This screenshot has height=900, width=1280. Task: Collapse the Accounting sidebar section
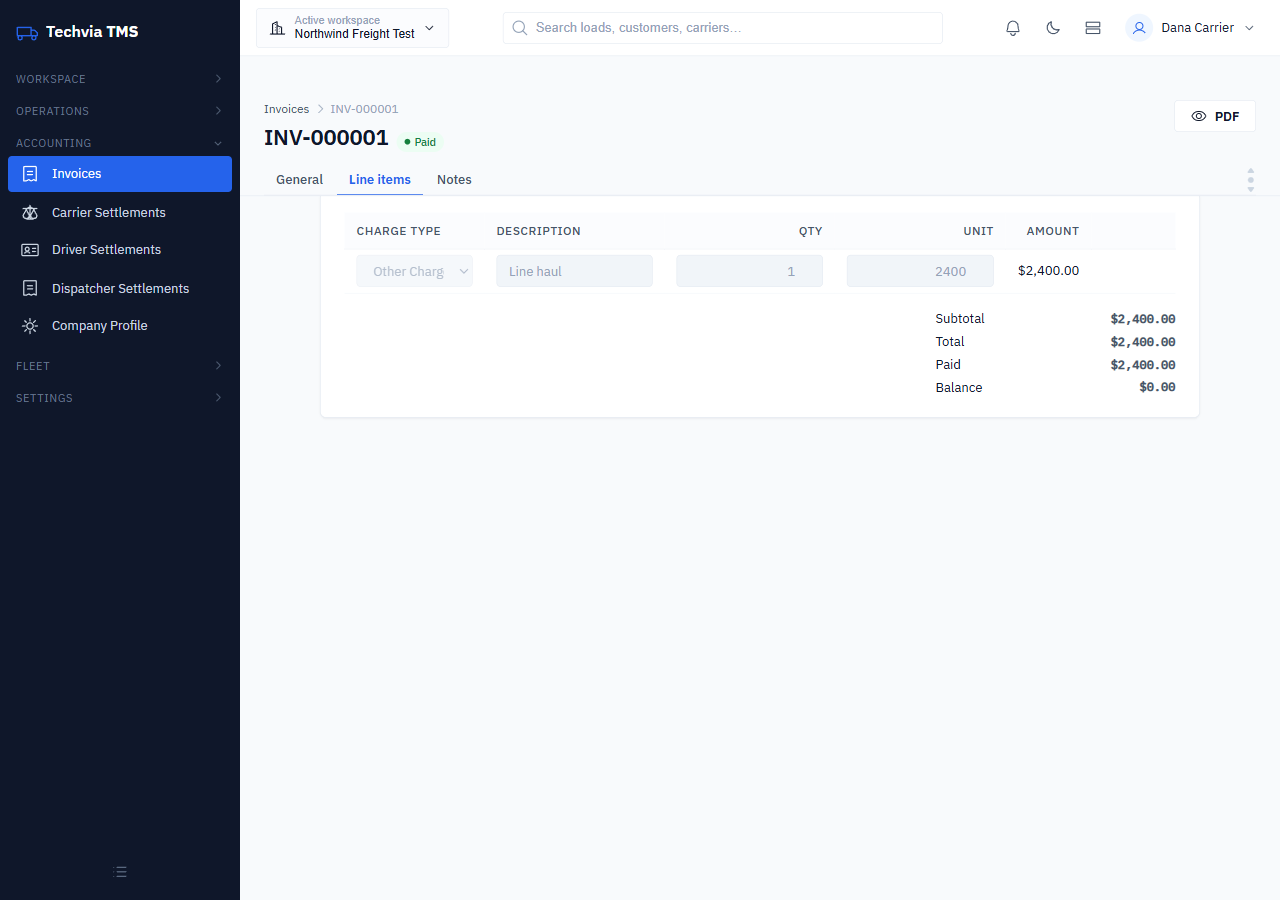click(x=120, y=143)
